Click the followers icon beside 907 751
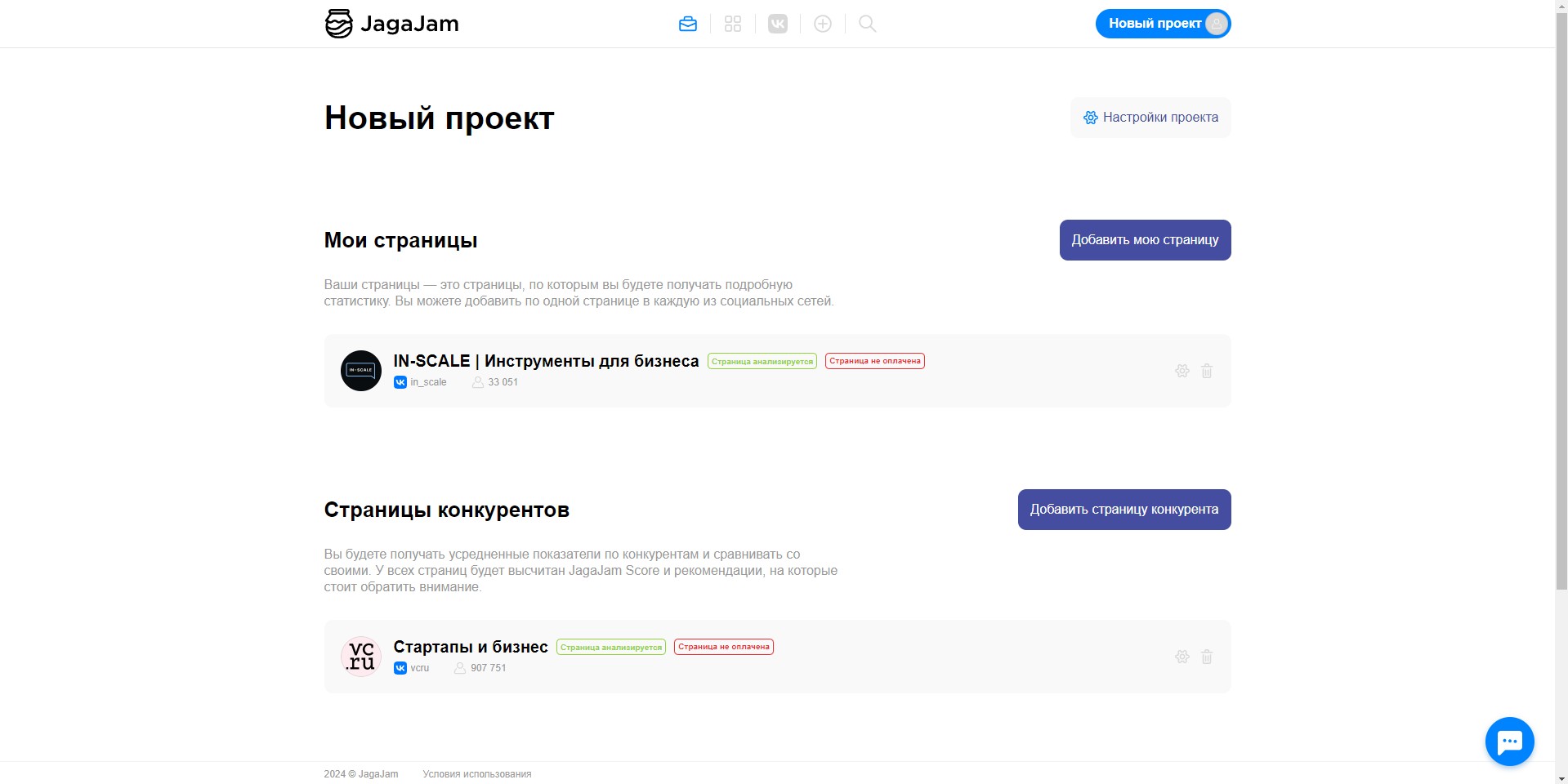This screenshot has height=784, width=1568. [x=460, y=668]
